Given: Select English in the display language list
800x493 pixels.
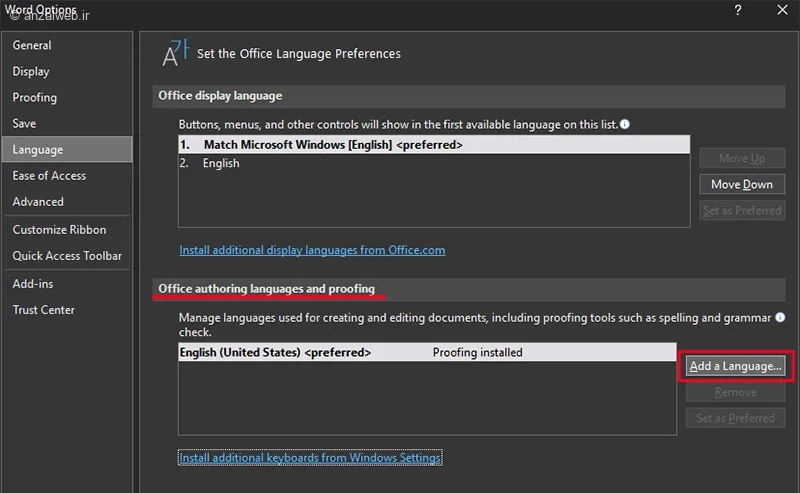Looking at the screenshot, I should (x=221, y=163).
